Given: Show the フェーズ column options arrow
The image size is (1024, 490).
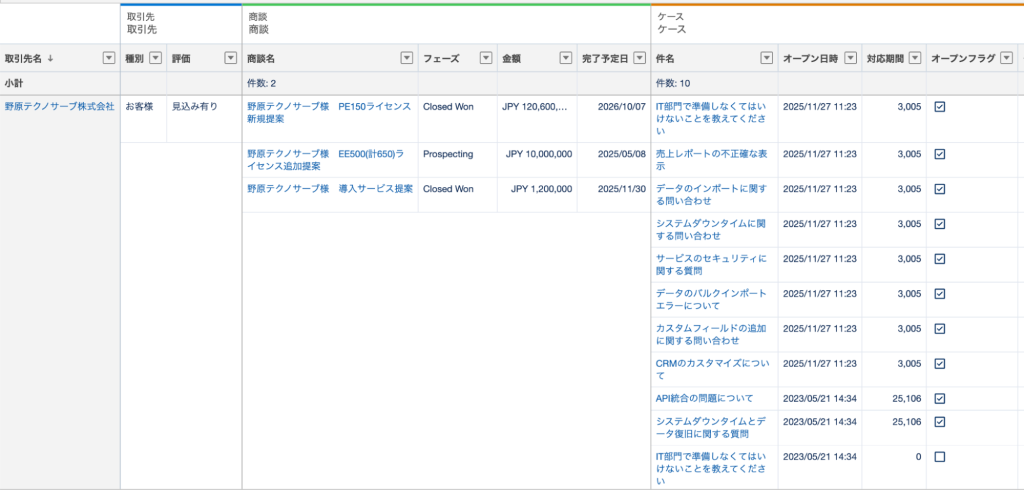Looking at the screenshot, I should [486, 59].
